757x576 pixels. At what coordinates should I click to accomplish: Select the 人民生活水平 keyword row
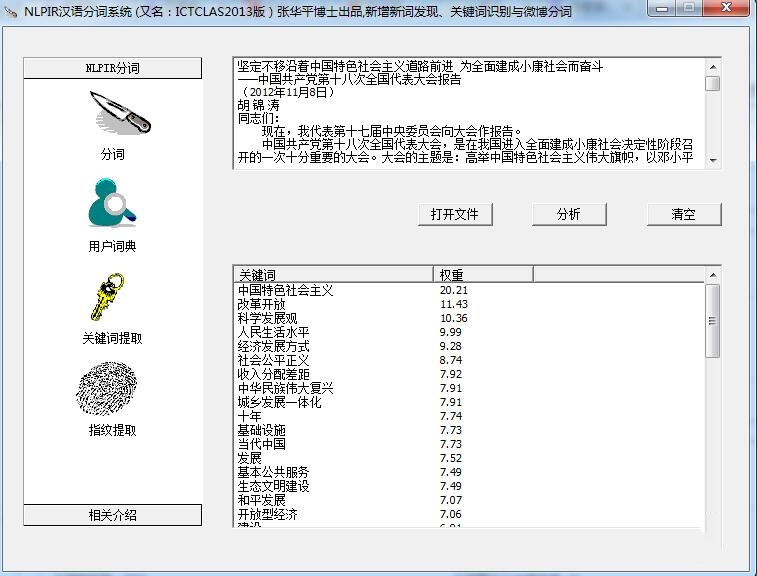pyautogui.click(x=468, y=332)
